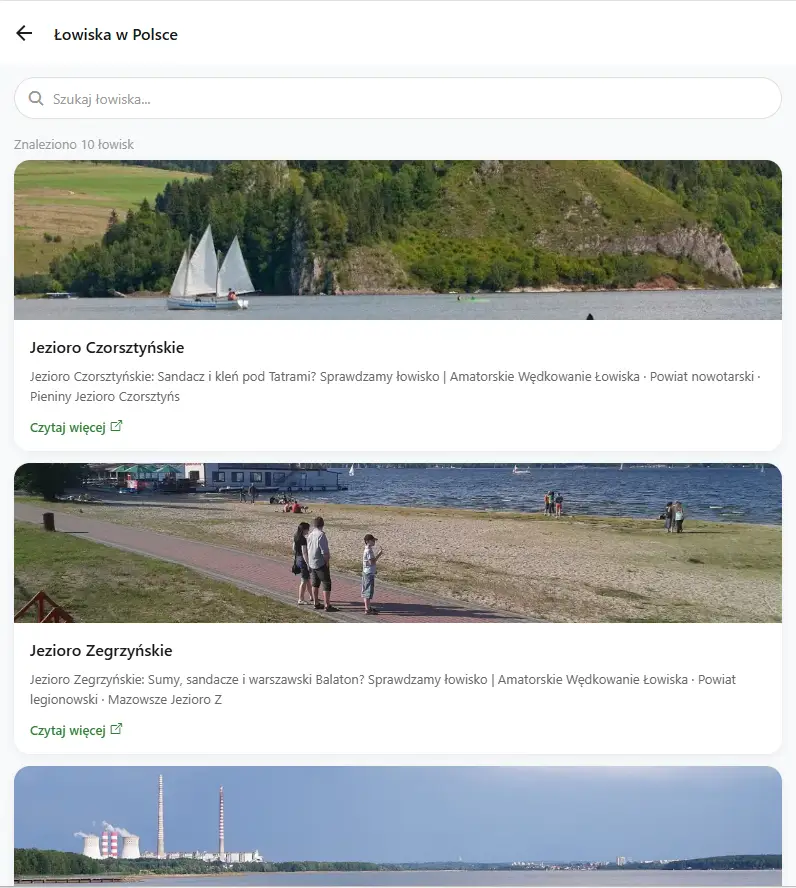Click the Łowiska w Polsce page title
796x888 pixels.
[115, 35]
